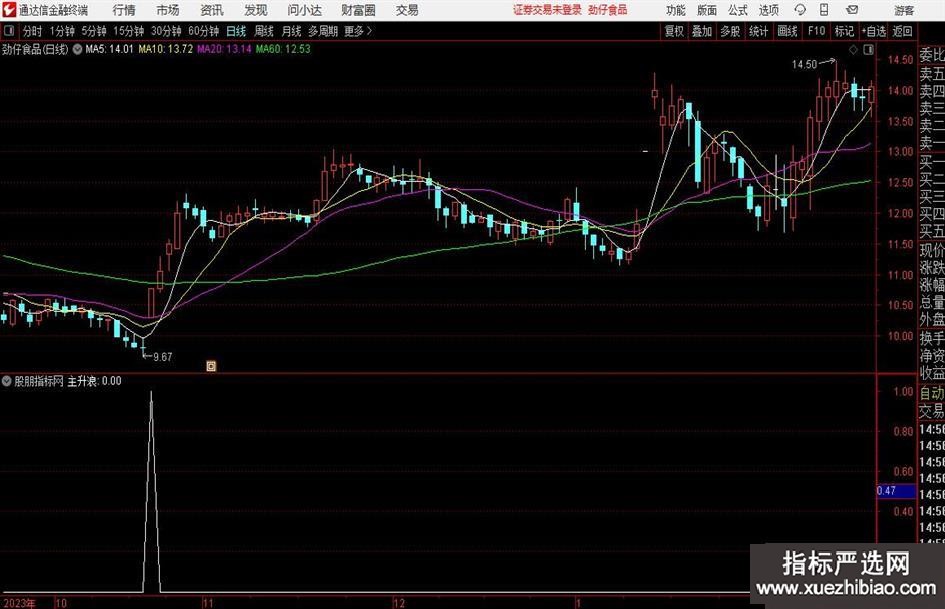Click the 通达信 red logo icon

click(9, 10)
